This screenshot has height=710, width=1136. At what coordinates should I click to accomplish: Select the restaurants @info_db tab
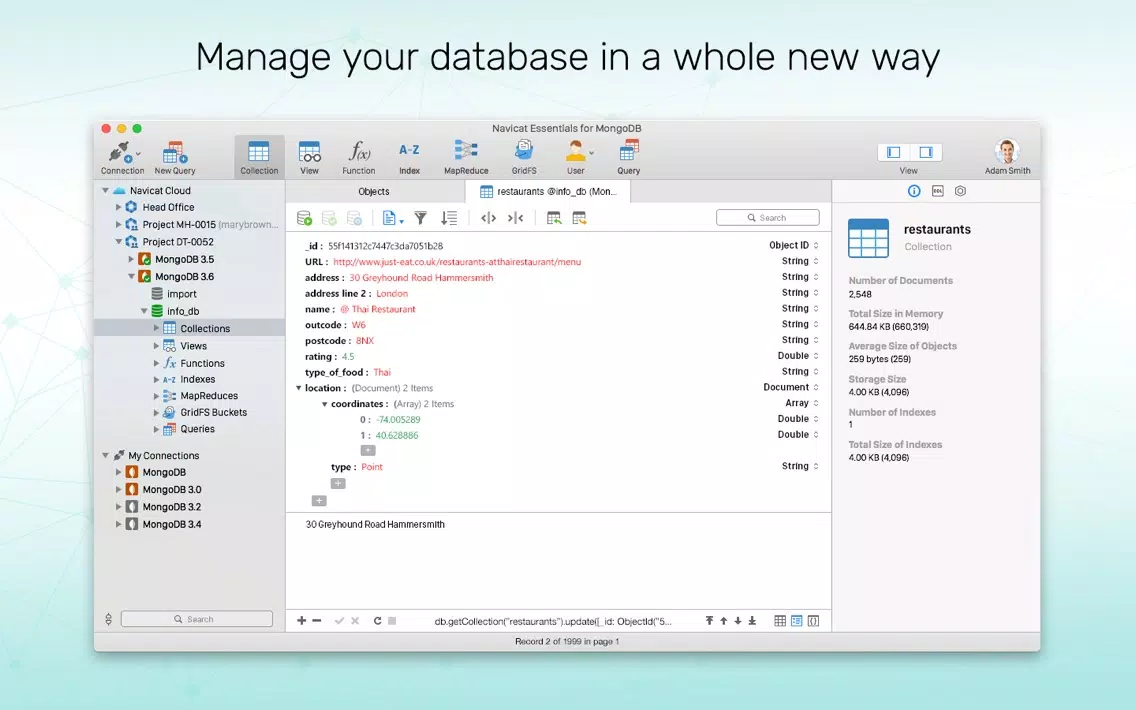(x=548, y=191)
